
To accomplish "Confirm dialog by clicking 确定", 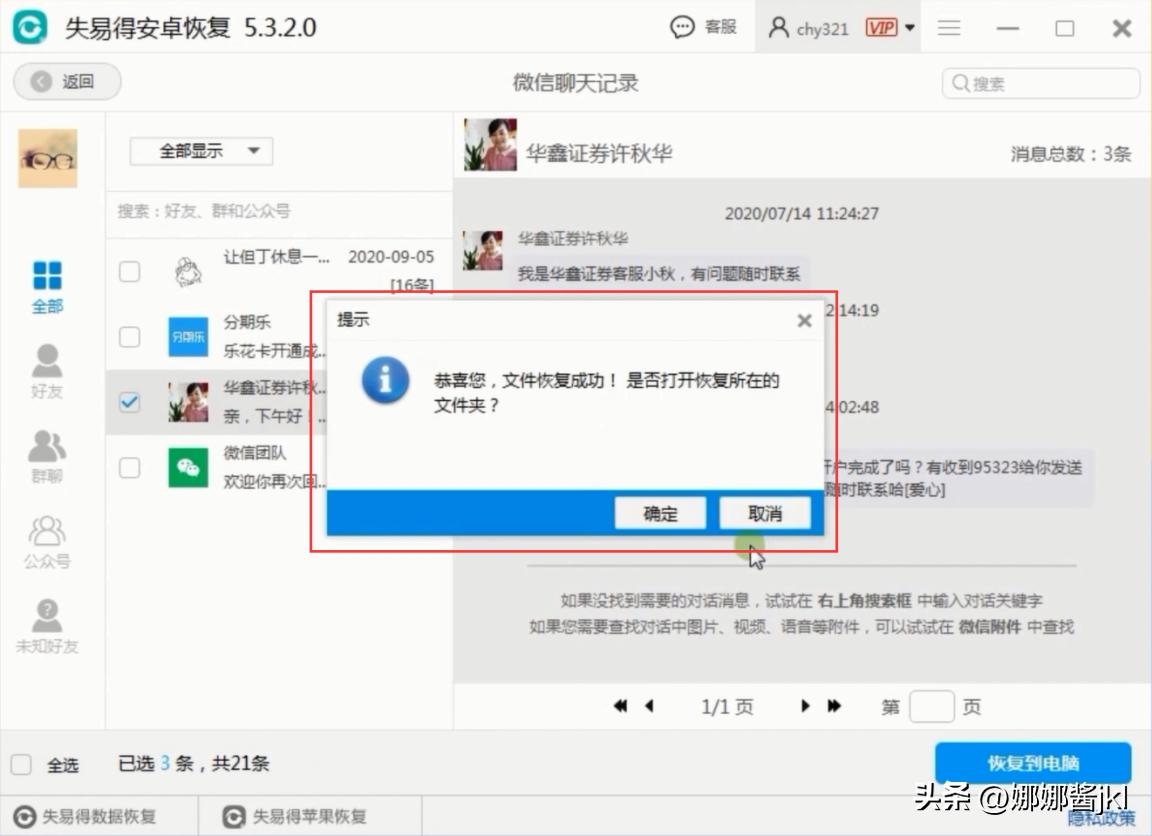I will tap(659, 513).
